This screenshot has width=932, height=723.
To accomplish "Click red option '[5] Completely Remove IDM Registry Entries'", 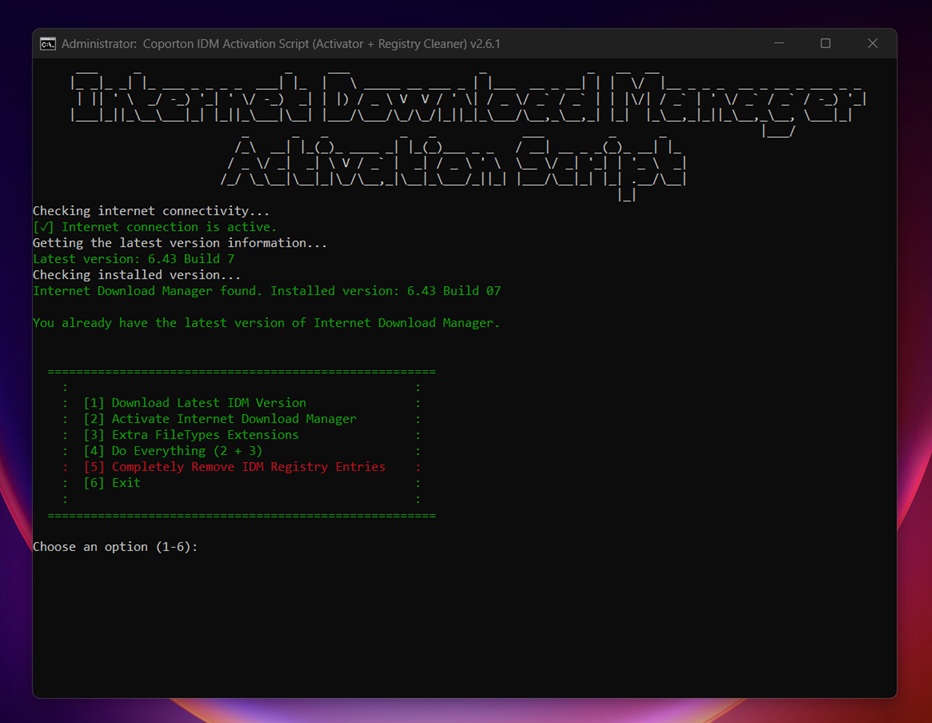I will 234,467.
